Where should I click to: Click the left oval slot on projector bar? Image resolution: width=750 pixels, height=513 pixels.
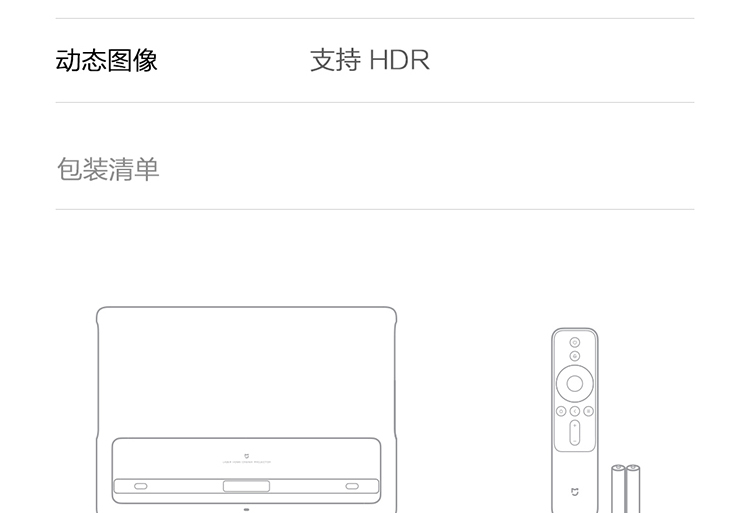(x=141, y=486)
